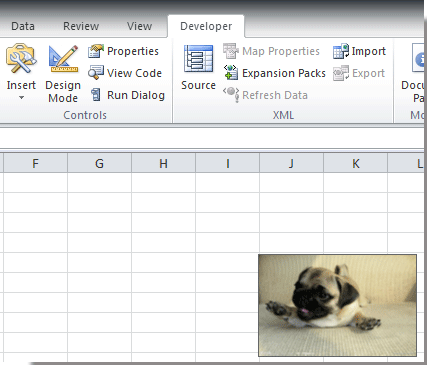Screen dimensions: 427x365
Task: Click the Expansion Packs icon
Action: tap(231, 73)
